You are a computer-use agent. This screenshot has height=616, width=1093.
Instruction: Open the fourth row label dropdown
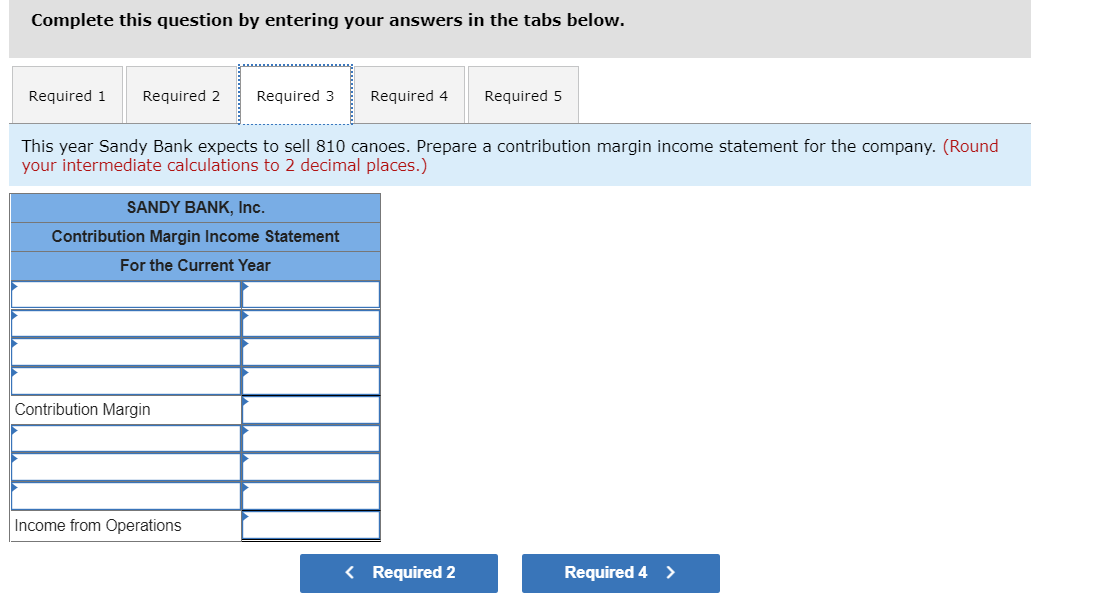pyautogui.click(x=125, y=380)
